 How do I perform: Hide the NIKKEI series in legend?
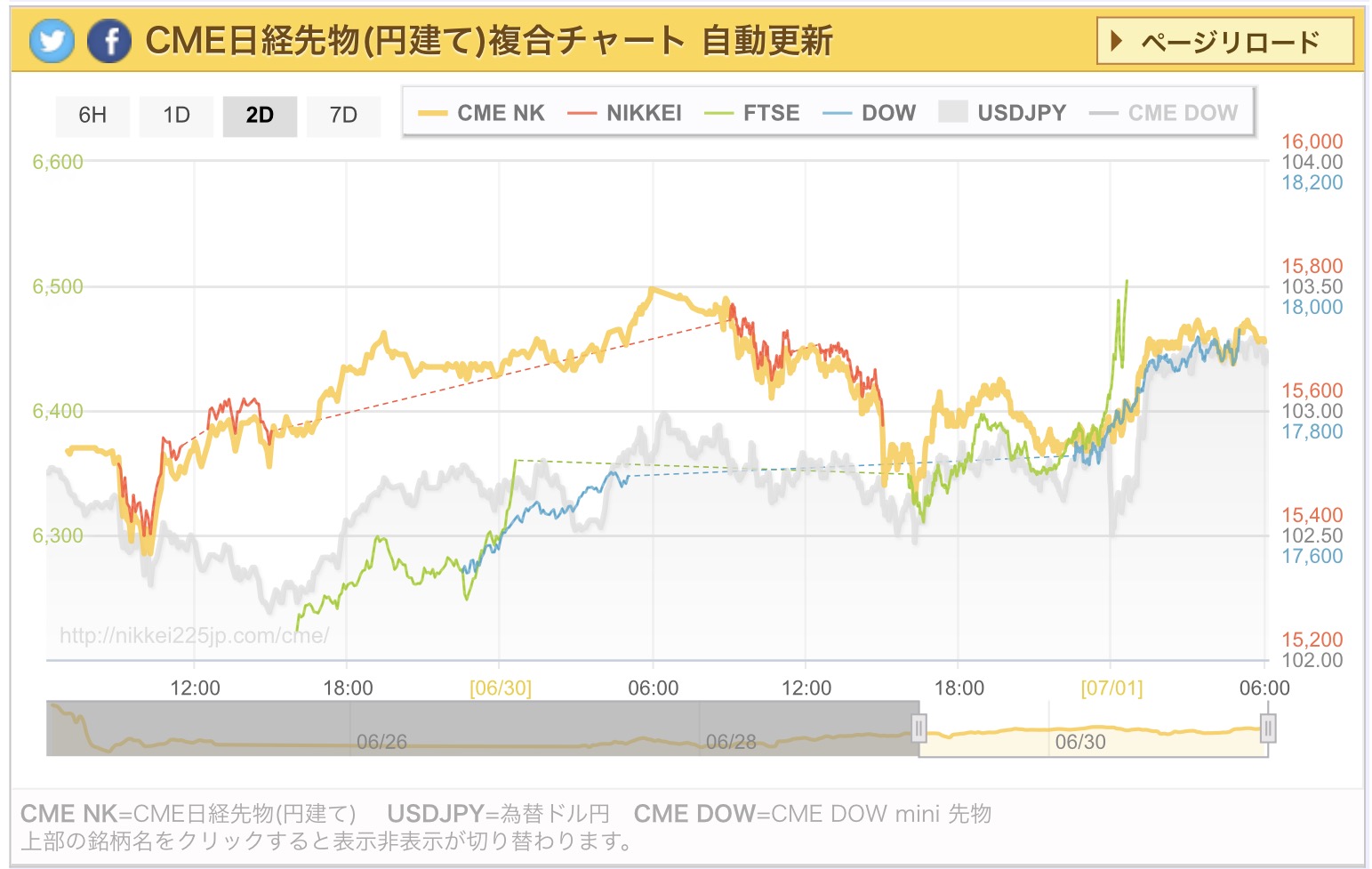pyautogui.click(x=625, y=113)
